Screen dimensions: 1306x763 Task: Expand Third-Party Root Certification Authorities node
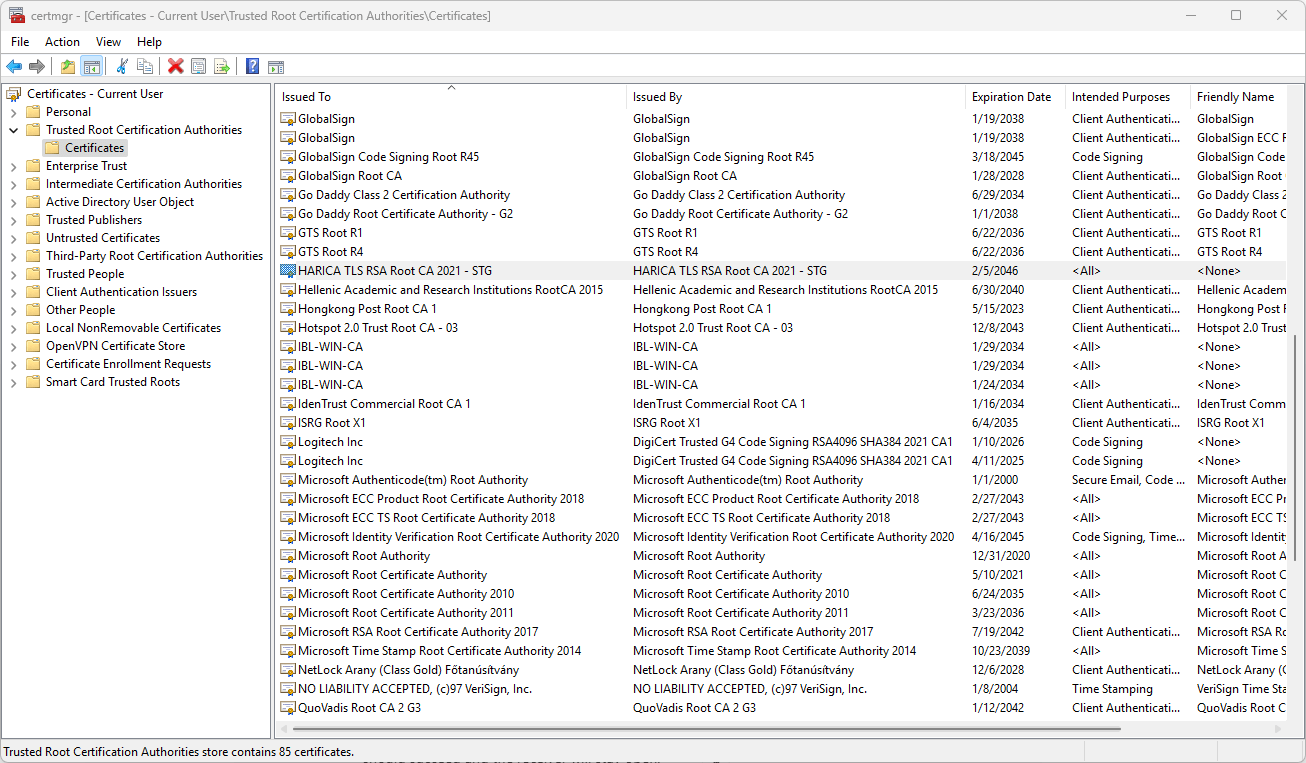point(14,256)
